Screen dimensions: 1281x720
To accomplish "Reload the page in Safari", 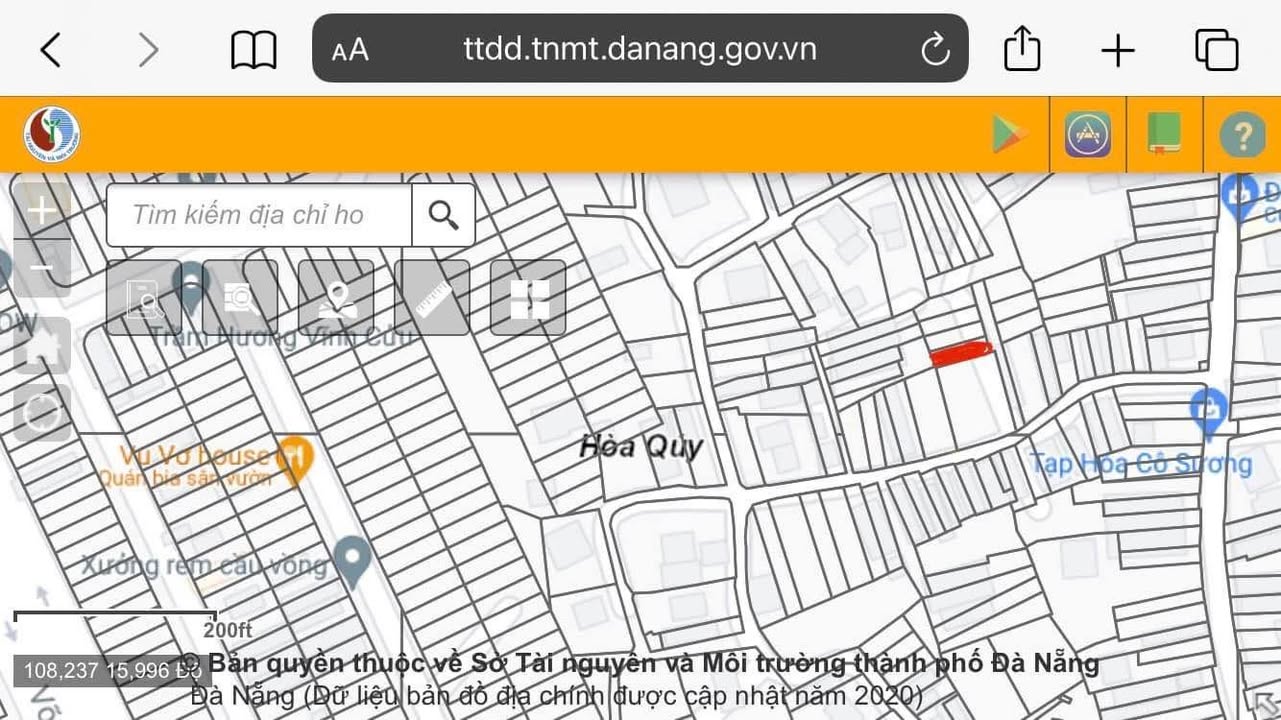I will (x=935, y=49).
